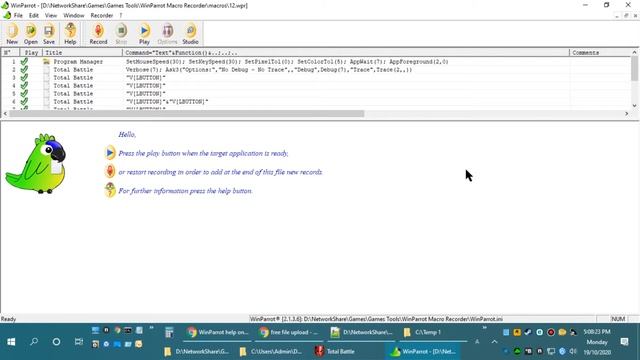Click the Title column header

point(82,53)
